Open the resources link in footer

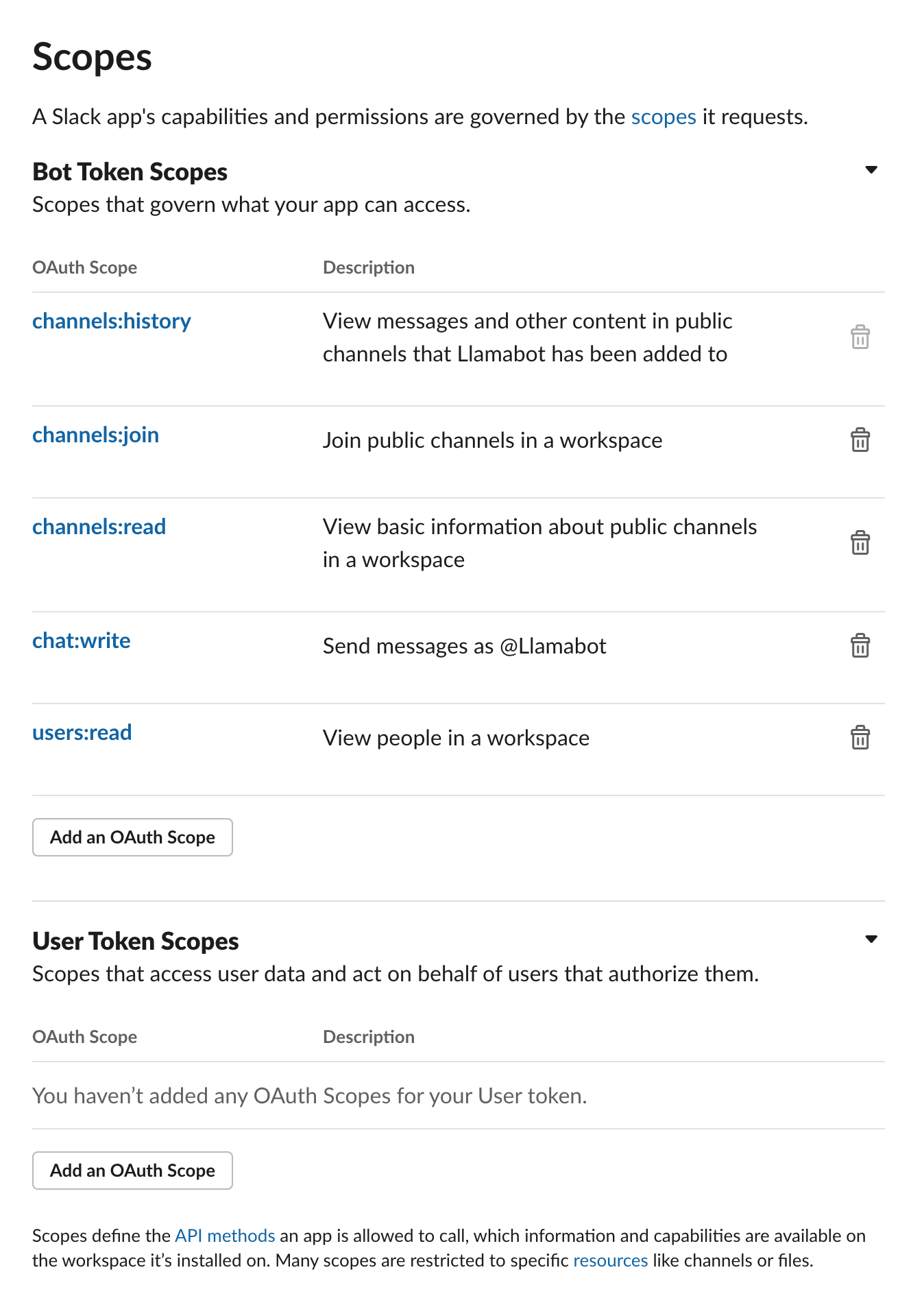[610, 1260]
